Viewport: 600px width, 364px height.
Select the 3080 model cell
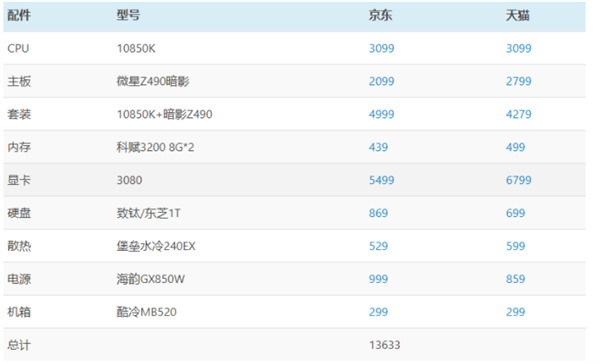(129, 180)
